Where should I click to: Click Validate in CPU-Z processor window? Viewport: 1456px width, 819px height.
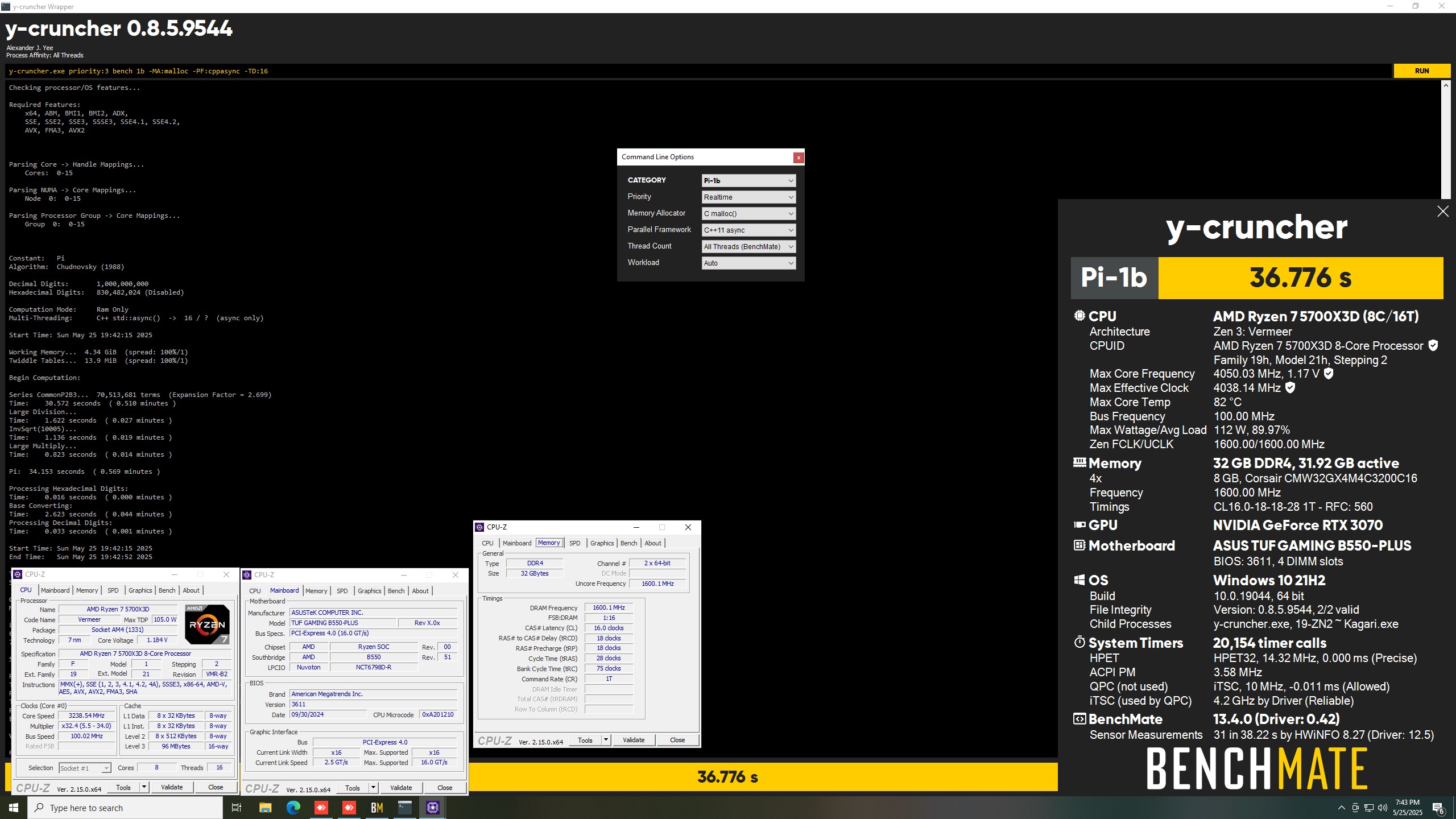coord(172,787)
